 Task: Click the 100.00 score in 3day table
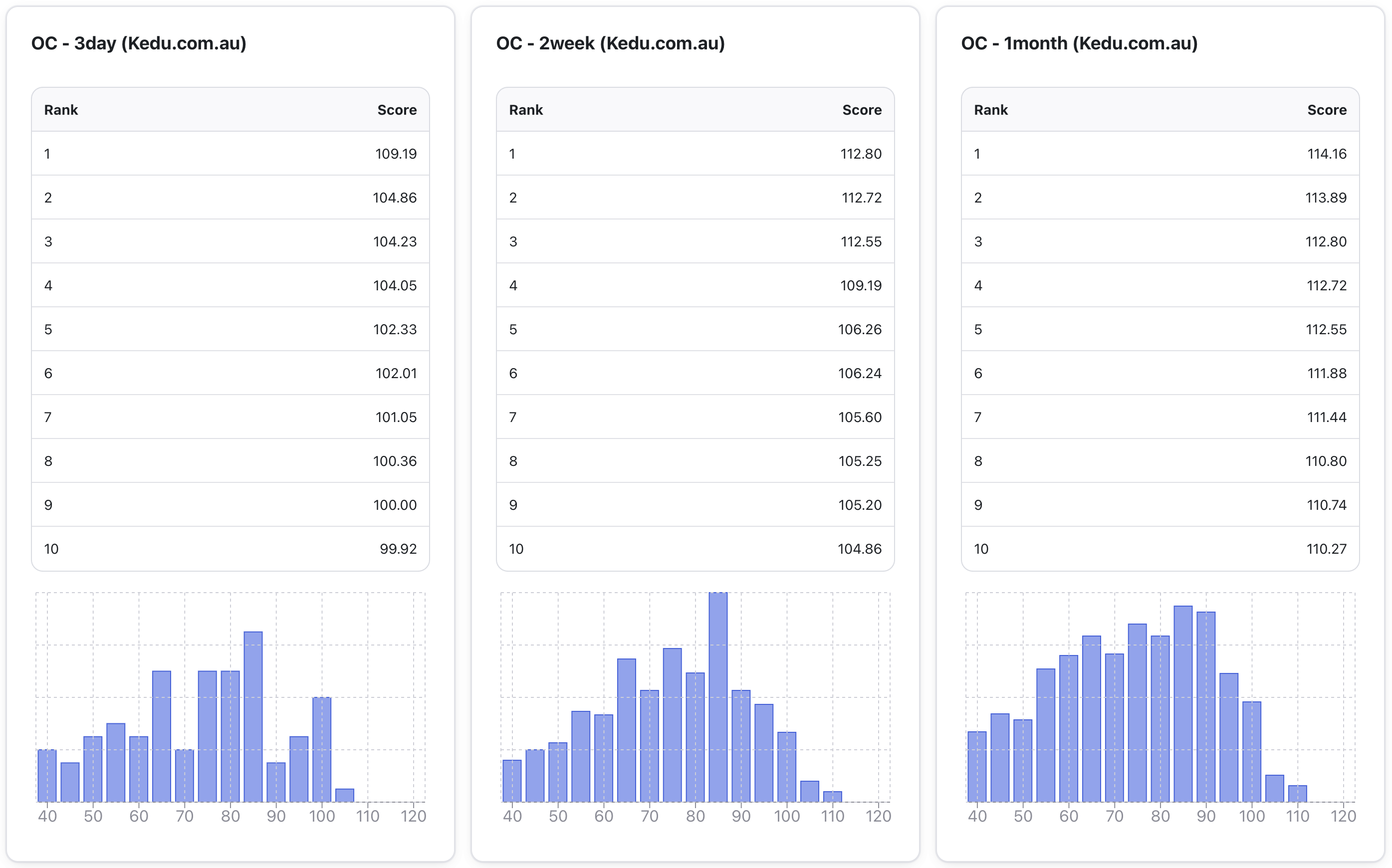(394, 505)
